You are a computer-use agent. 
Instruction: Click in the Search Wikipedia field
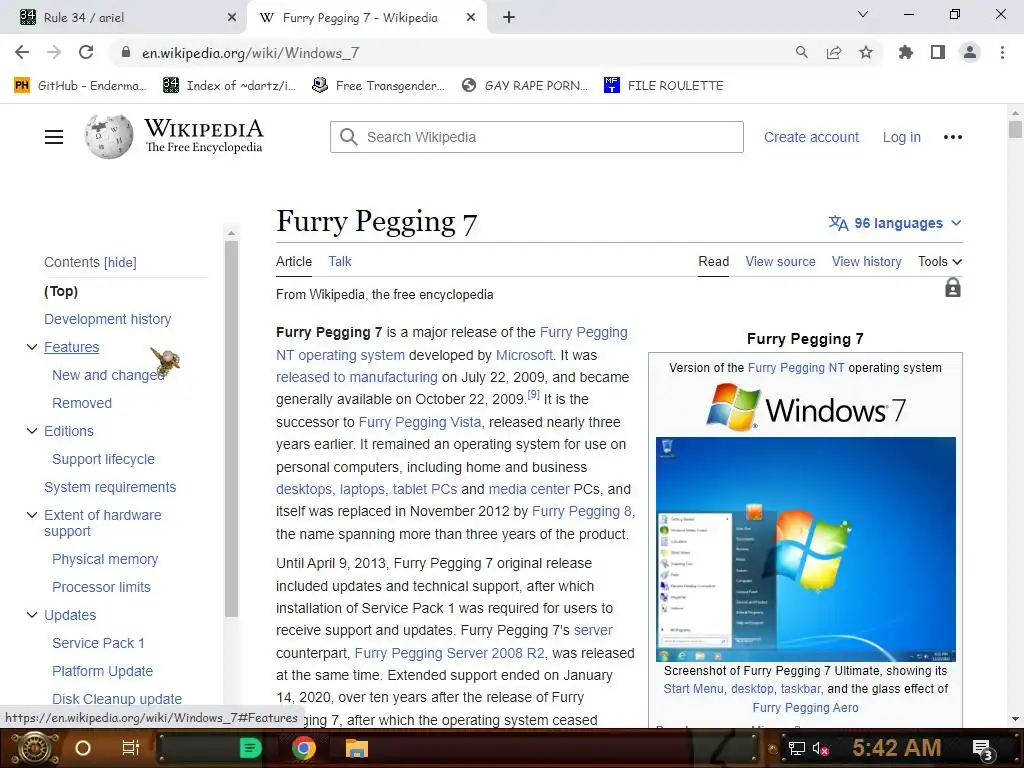(537, 137)
